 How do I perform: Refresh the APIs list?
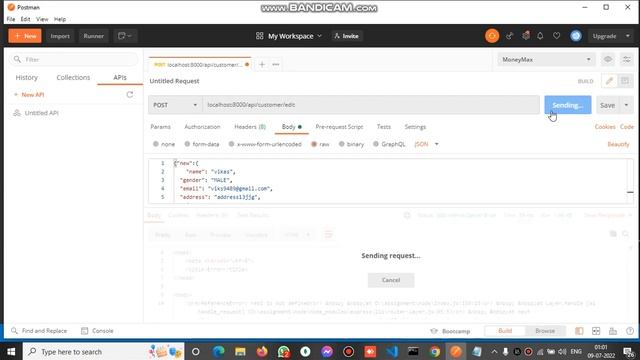coord(129,95)
